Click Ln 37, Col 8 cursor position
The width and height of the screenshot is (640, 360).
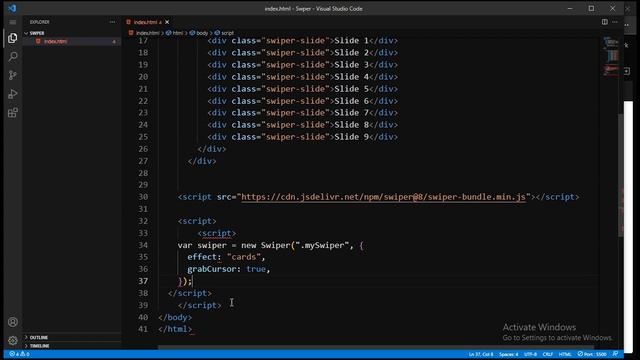481,354
